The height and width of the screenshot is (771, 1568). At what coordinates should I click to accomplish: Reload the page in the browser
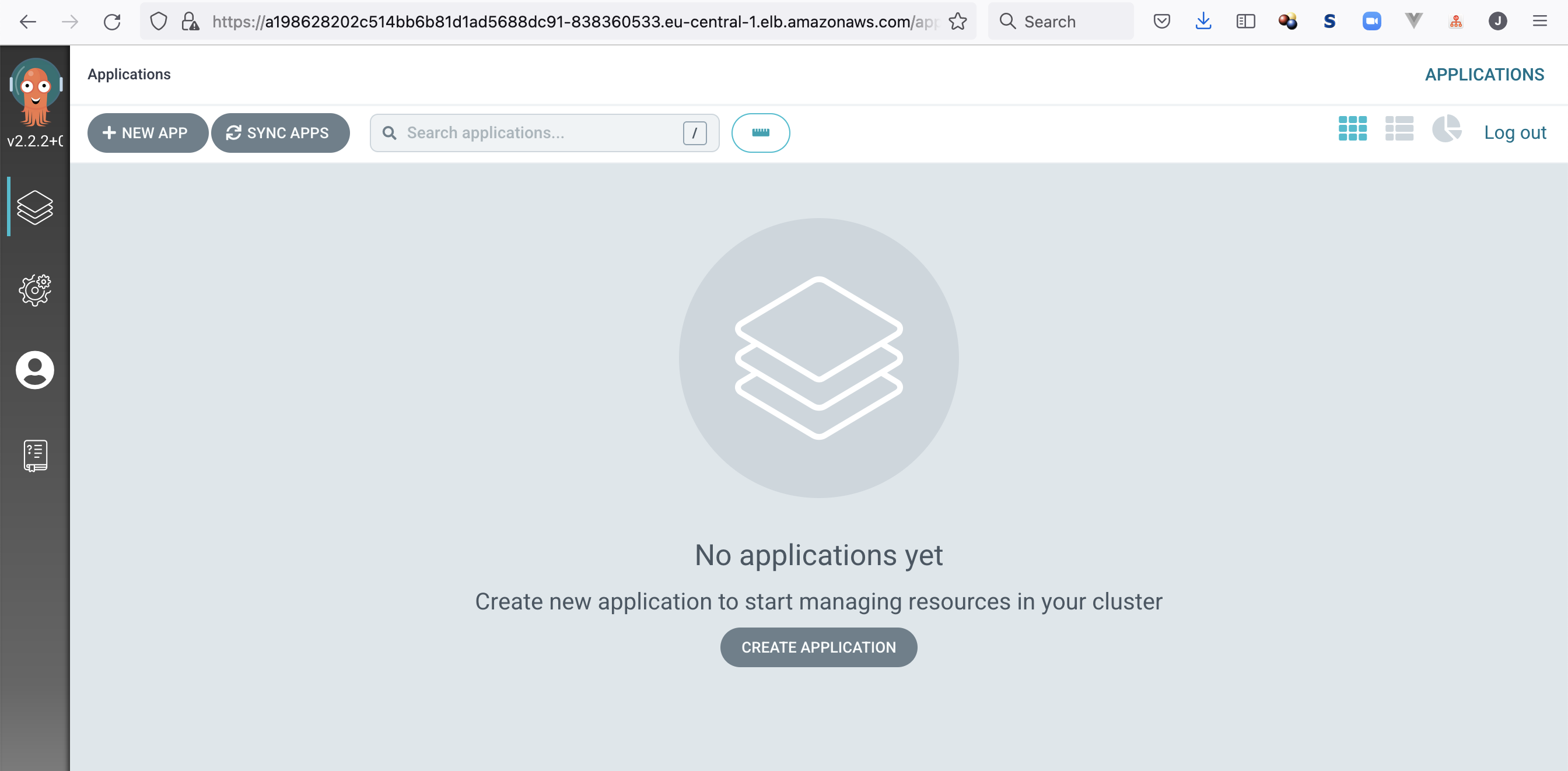click(112, 22)
